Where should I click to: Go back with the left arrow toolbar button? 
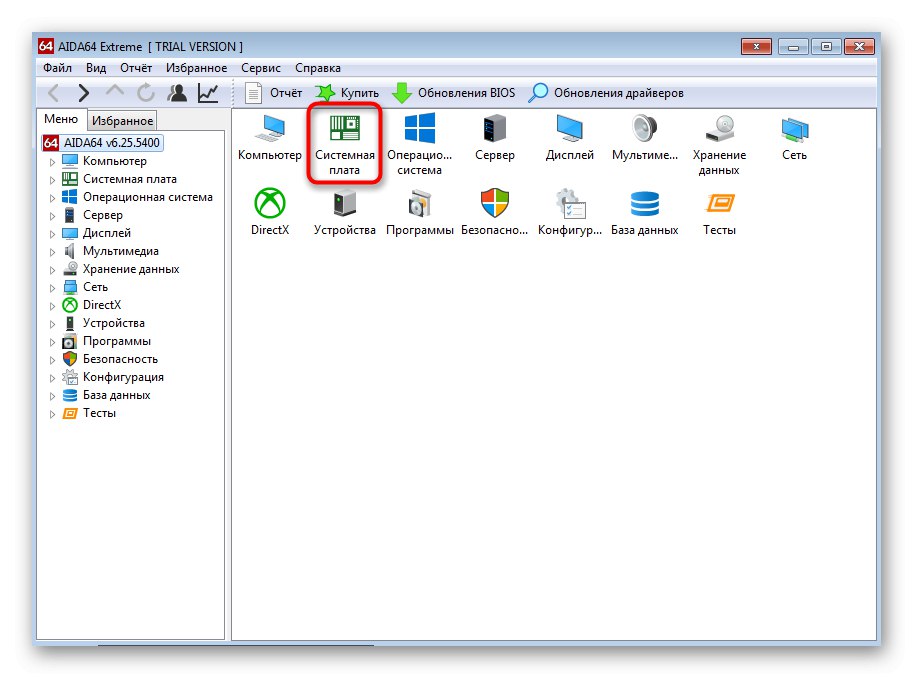coord(54,93)
